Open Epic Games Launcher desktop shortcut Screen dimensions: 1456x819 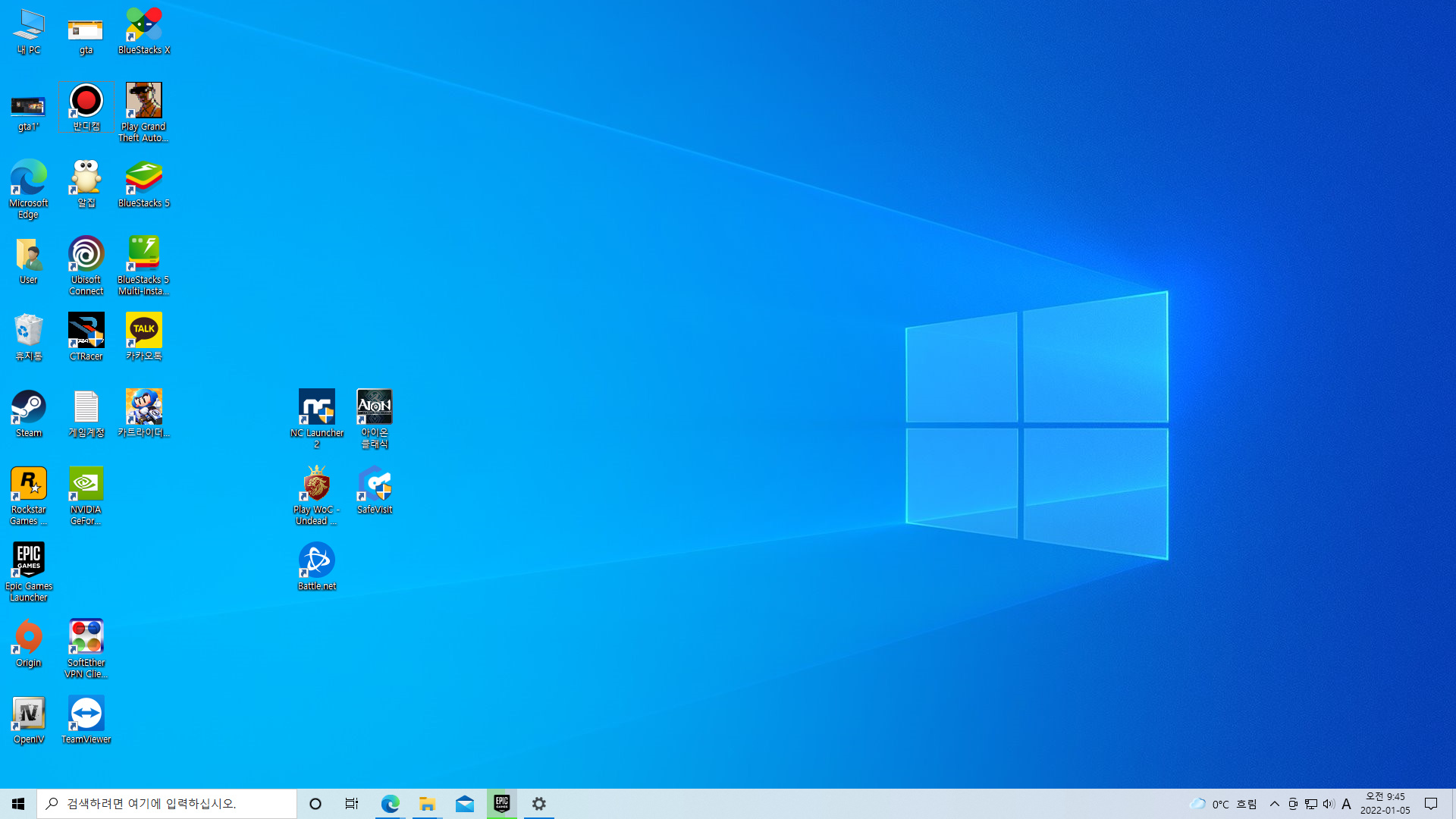[x=29, y=573]
